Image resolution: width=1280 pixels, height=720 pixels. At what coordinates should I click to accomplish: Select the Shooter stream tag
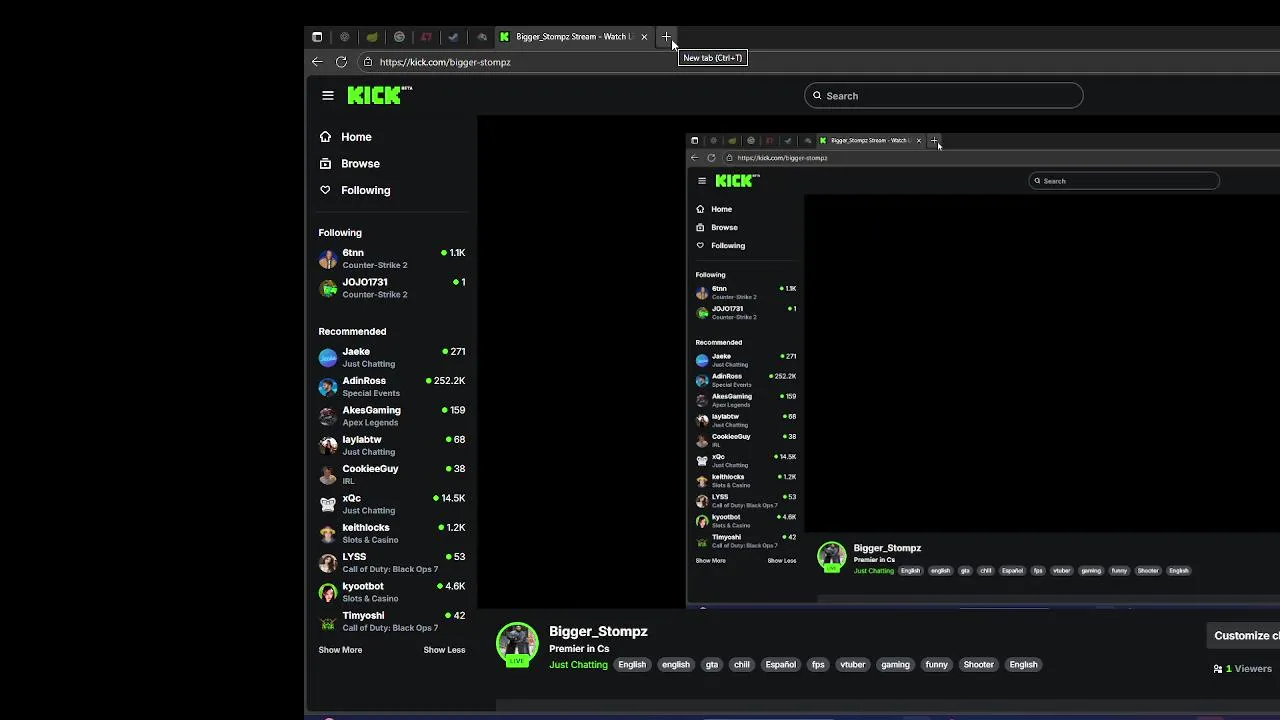[x=979, y=665]
